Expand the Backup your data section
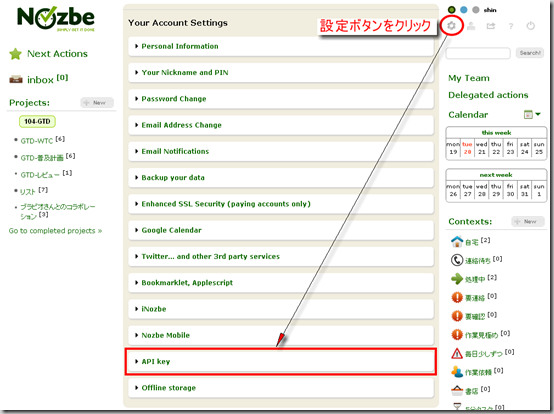554x414 pixels. [281, 178]
